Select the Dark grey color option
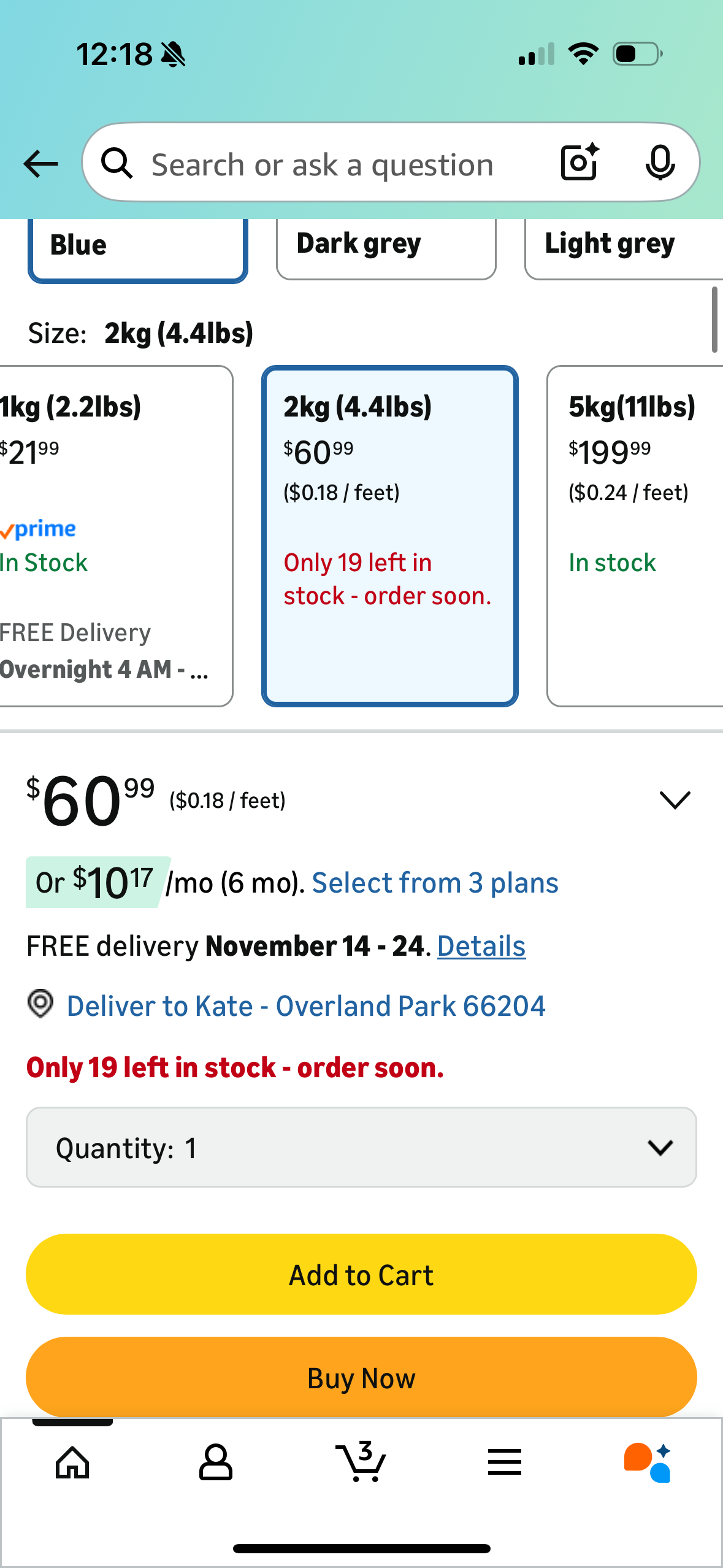723x1568 pixels. (x=386, y=245)
